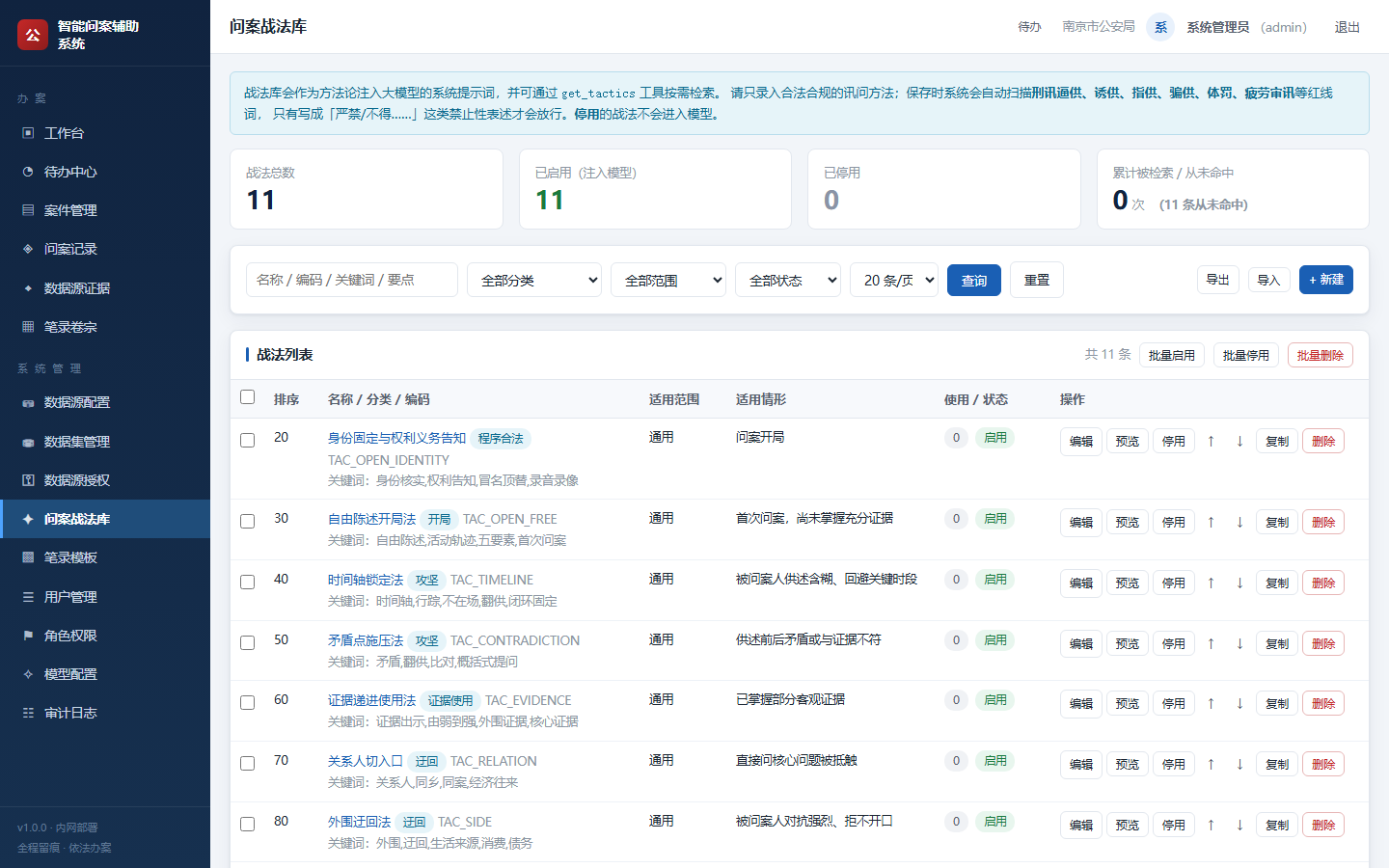Click the 程序合法 category tag
This screenshot has height=868, width=1389.
pos(501,439)
